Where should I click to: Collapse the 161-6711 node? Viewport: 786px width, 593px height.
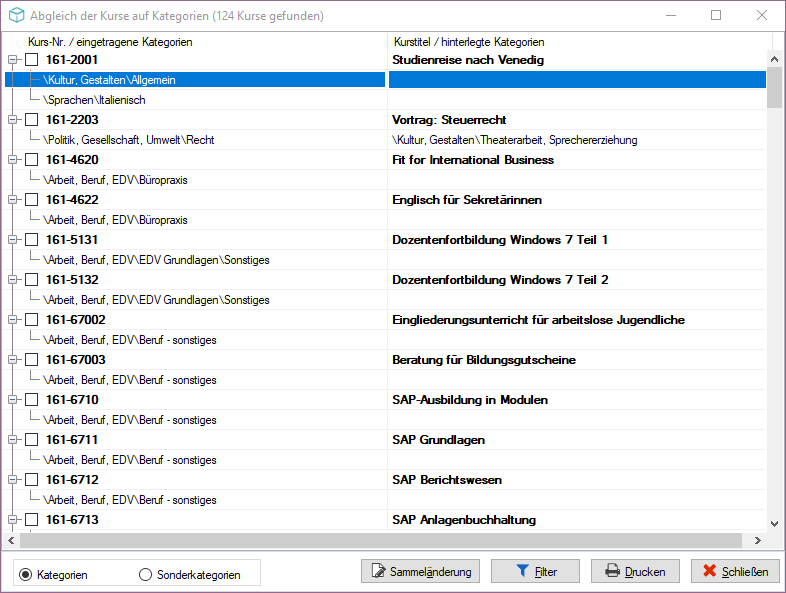pyautogui.click(x=13, y=440)
